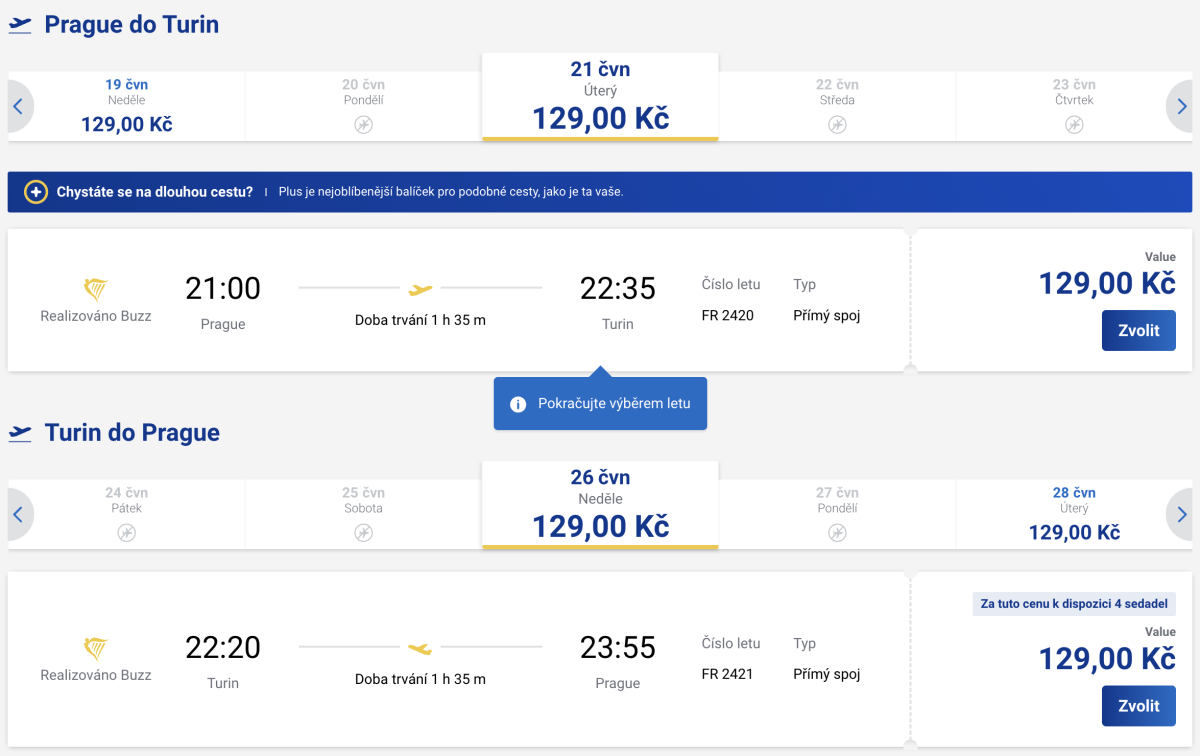The image size is (1200, 756).
Task: Expand the Chystáte se na dlouhou cestu banner
Action: tap(155, 192)
